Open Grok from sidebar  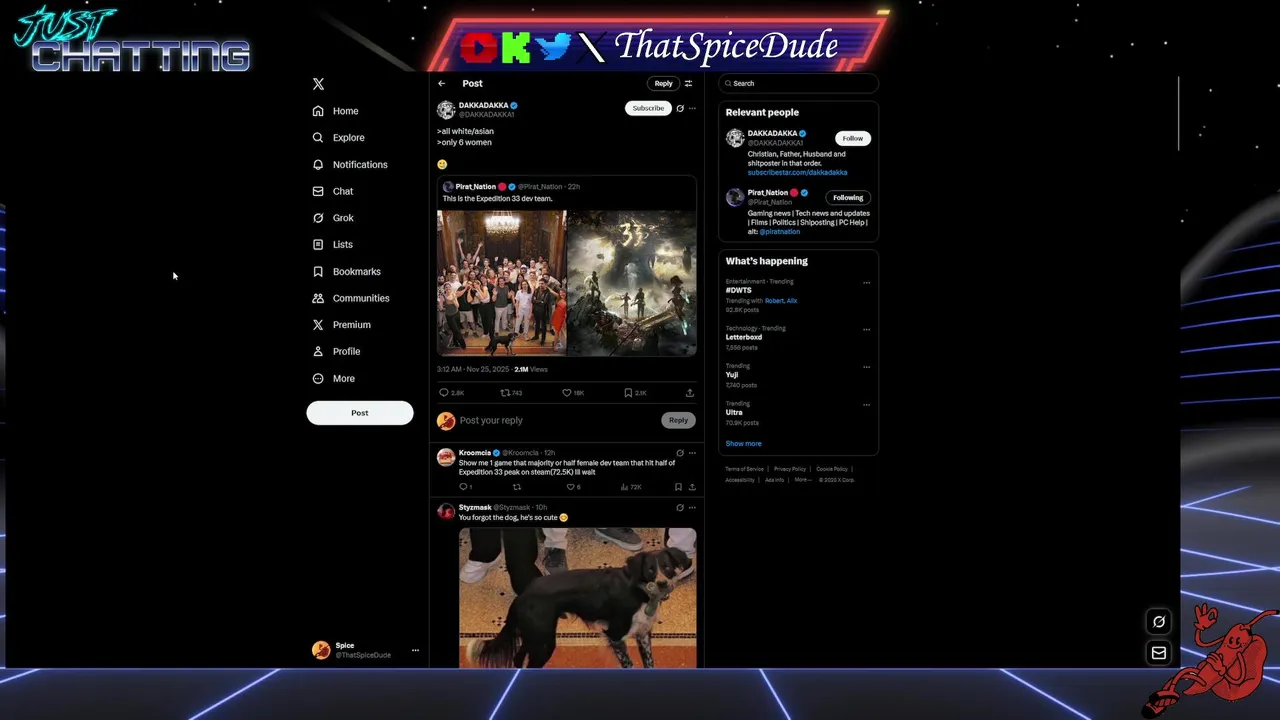(x=333, y=218)
